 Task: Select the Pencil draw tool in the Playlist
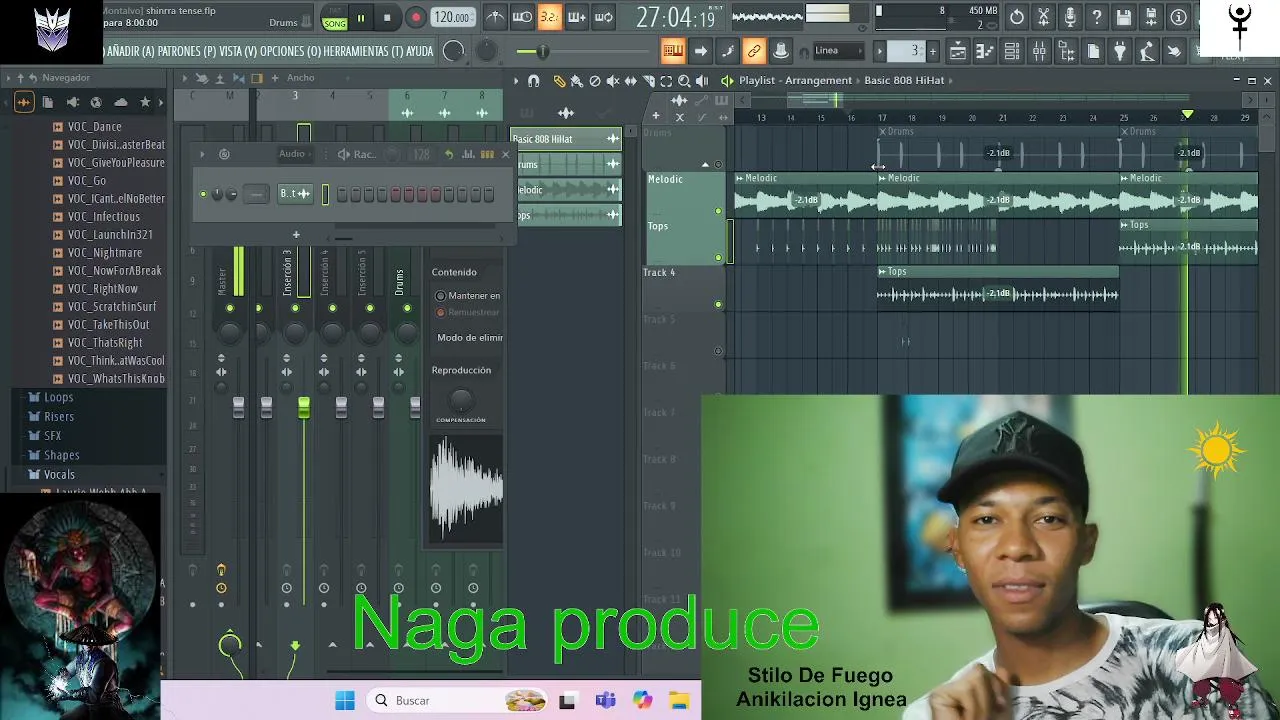[x=559, y=81]
